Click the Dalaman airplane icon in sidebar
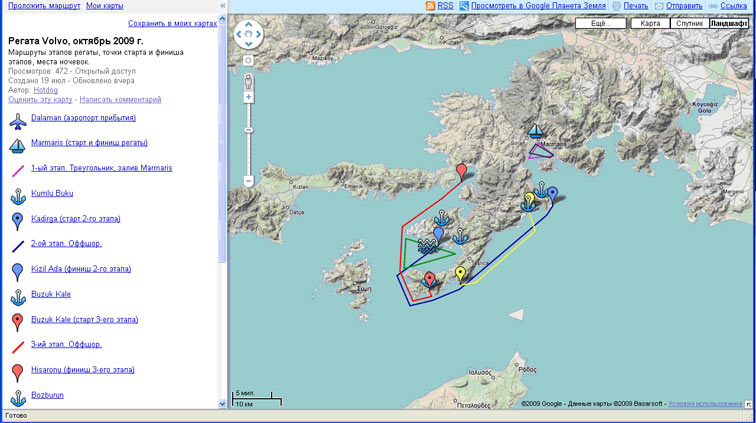This screenshot has height=423, width=756. pyautogui.click(x=18, y=121)
